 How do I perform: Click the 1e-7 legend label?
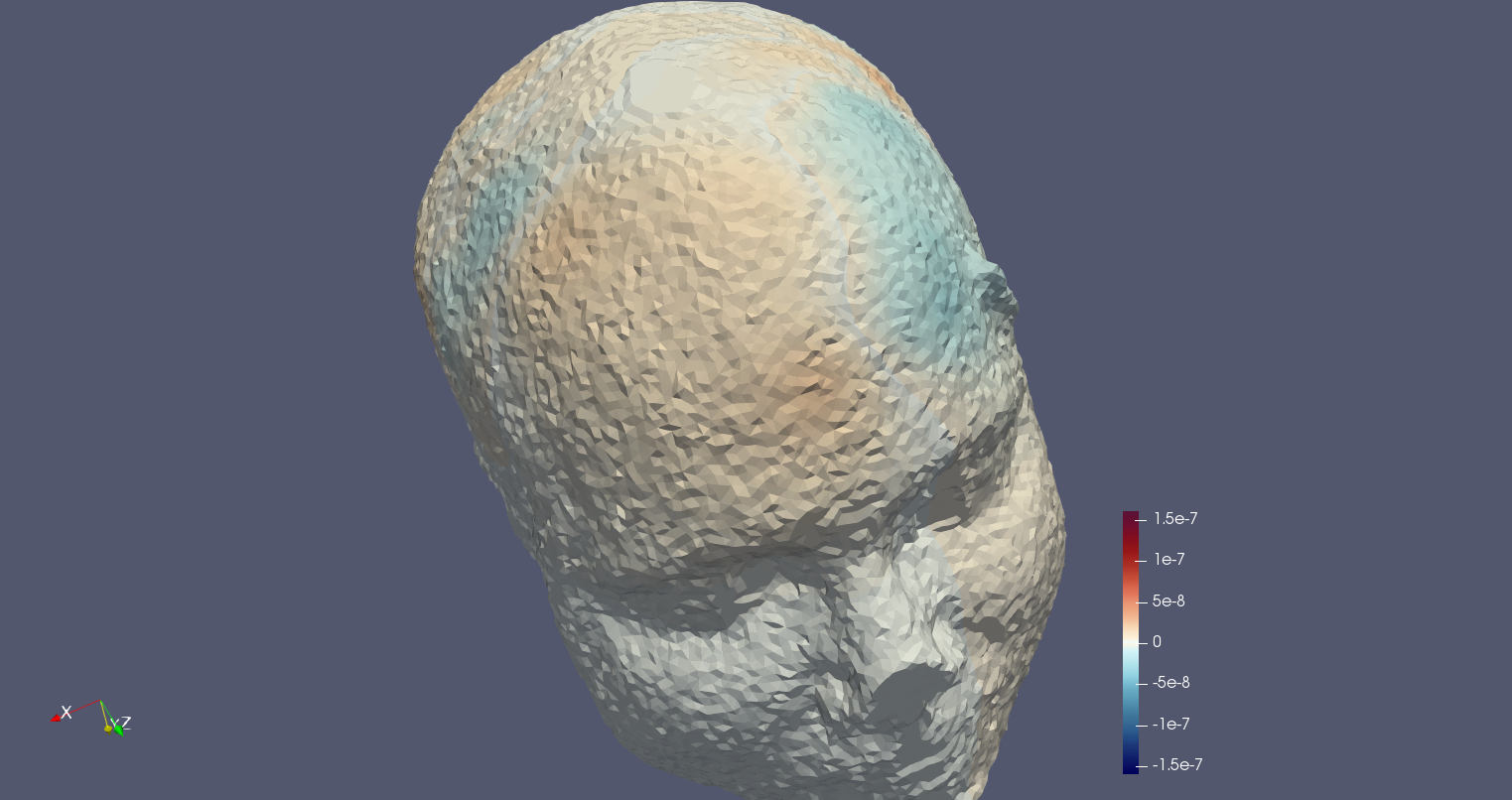click(x=1168, y=560)
